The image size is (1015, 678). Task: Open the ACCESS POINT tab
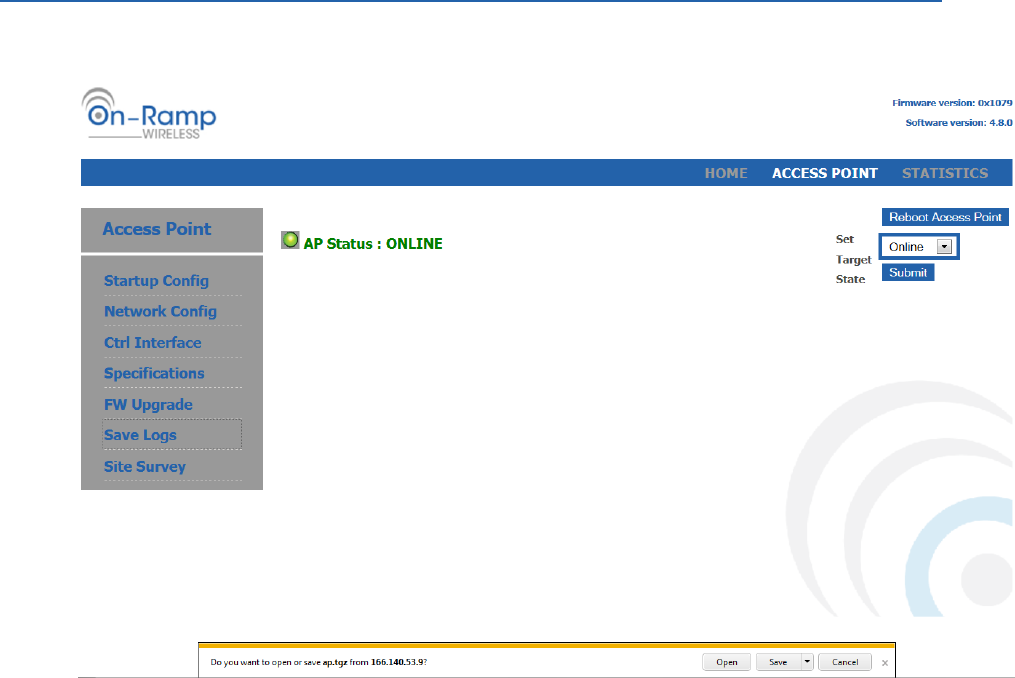pyautogui.click(x=825, y=173)
